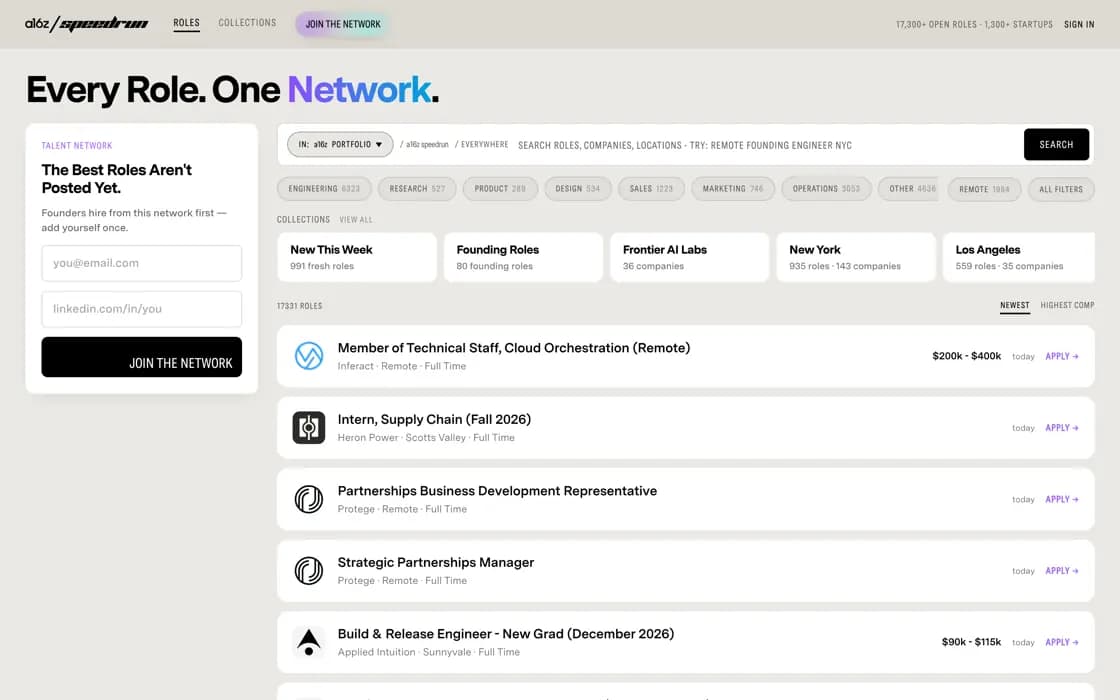Open the IN: a16z PORTFOLIO dropdown
The image size is (1120, 700).
(340, 144)
